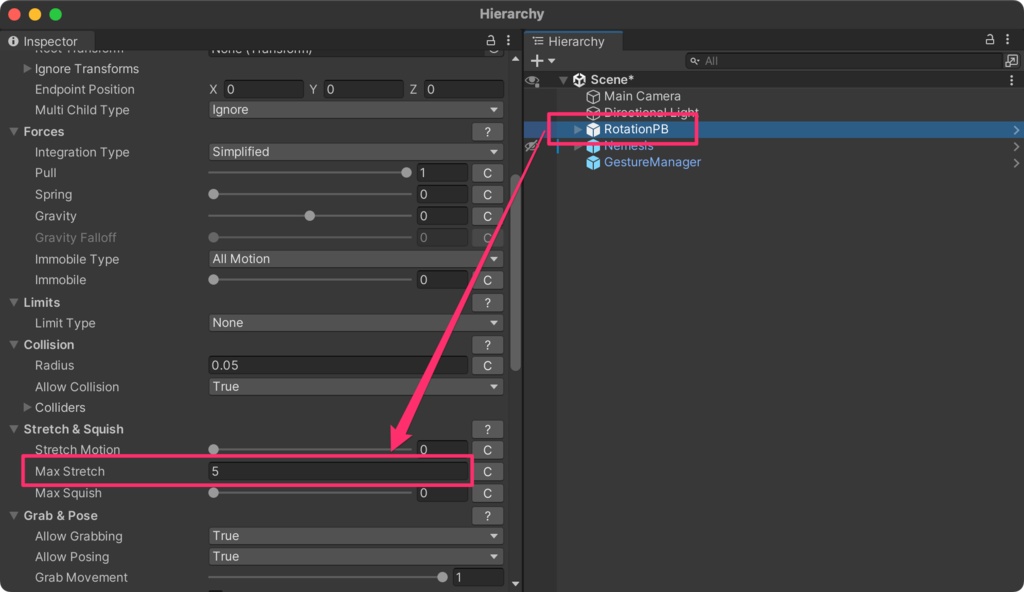Open the Hierarchy panel options menu
Image resolution: width=1024 pixels, height=592 pixels.
point(1008,40)
